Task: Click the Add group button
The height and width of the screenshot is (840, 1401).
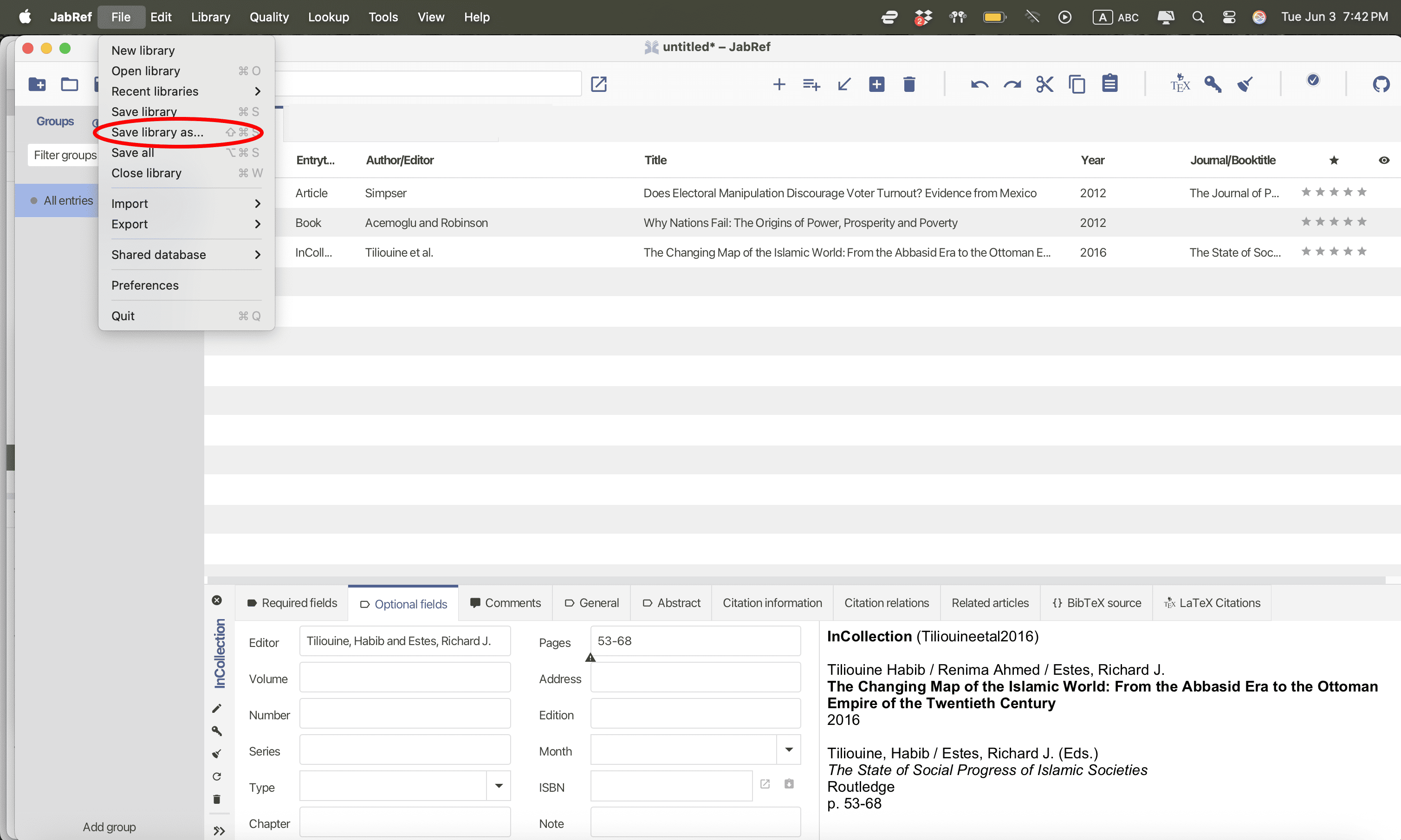Action: [x=109, y=827]
